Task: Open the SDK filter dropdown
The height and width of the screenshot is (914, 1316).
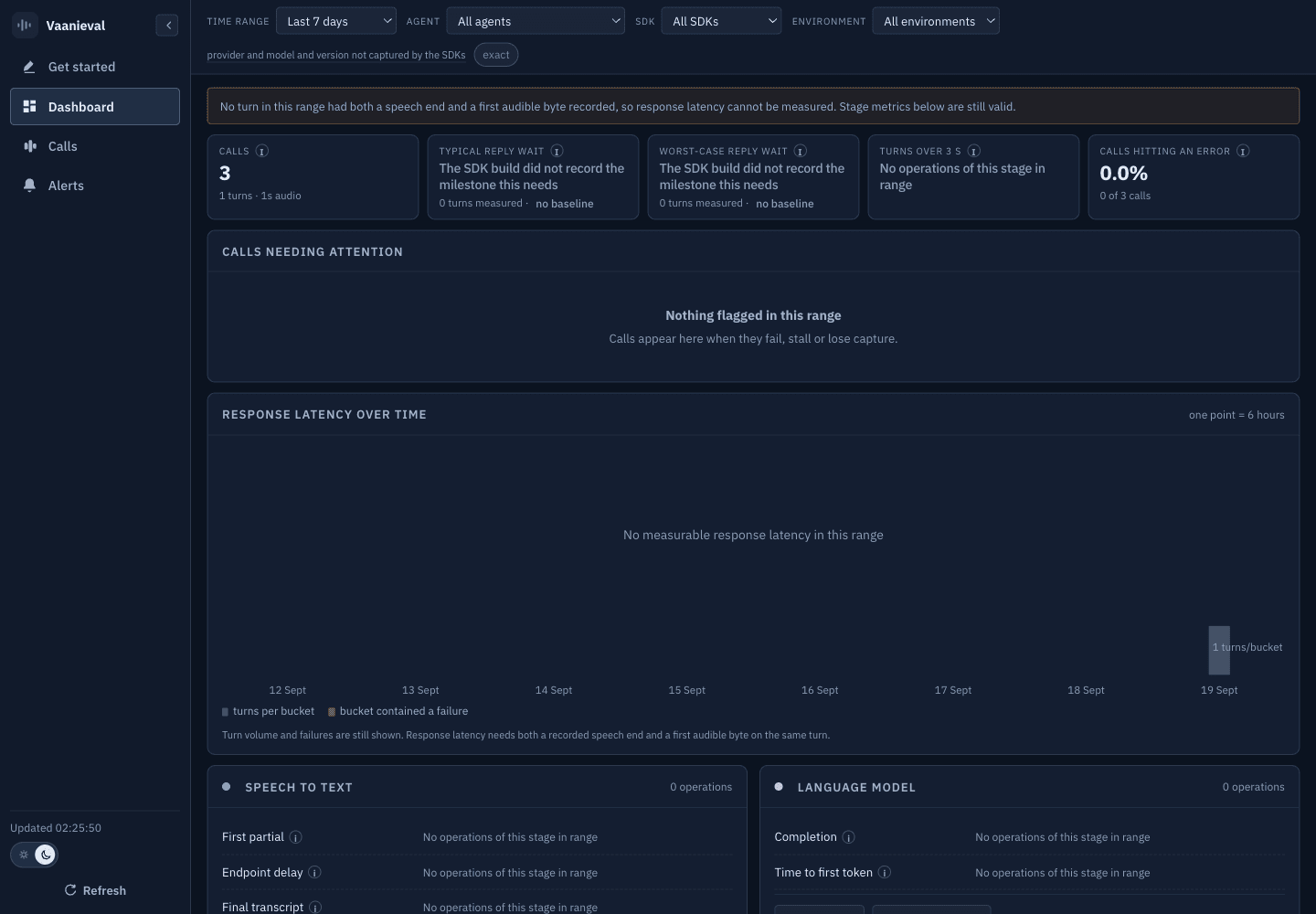Action: coord(722,21)
